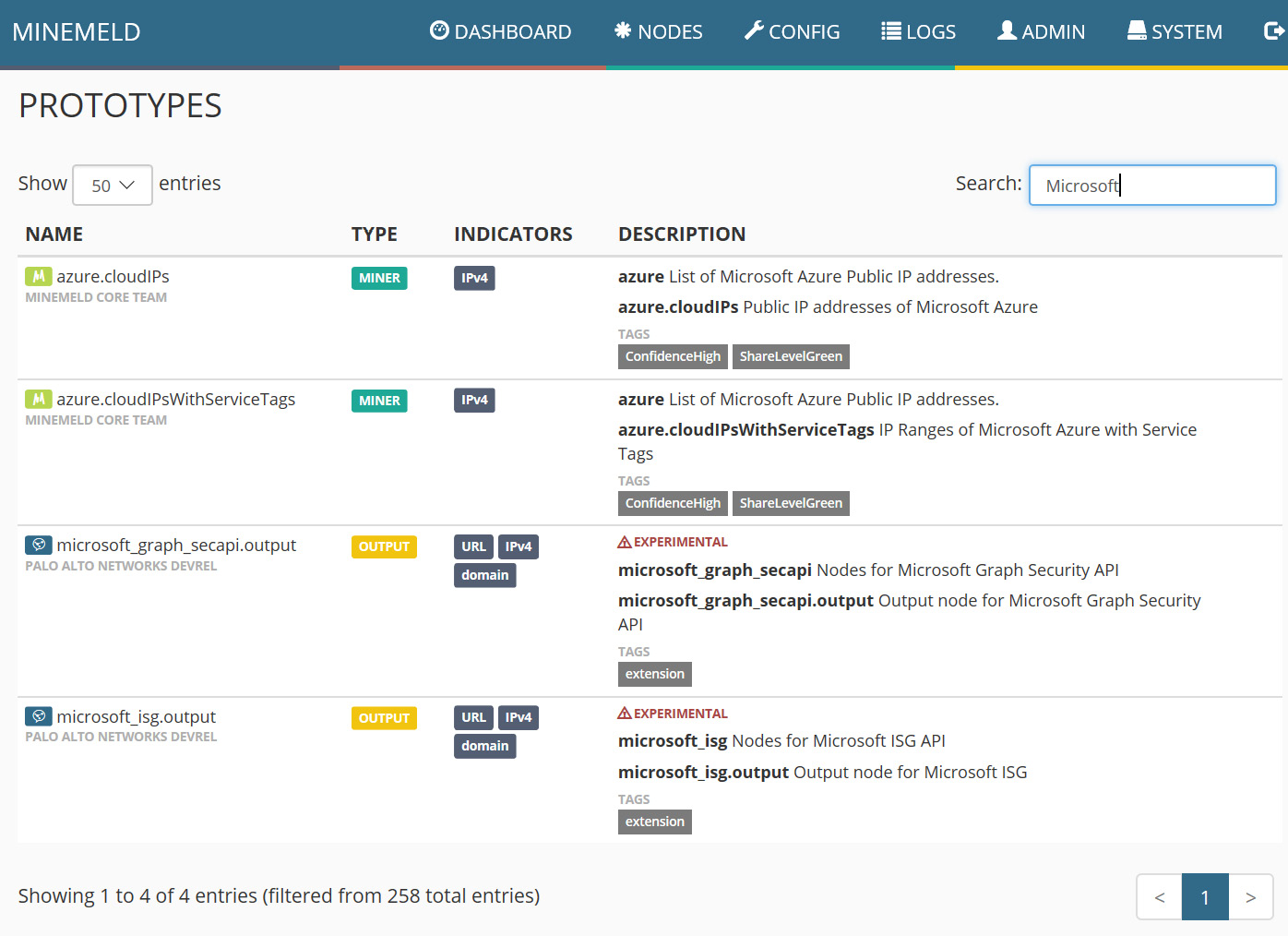
Task: Click the IPv4 indicator of azure.cloudIPs
Action: point(474,278)
